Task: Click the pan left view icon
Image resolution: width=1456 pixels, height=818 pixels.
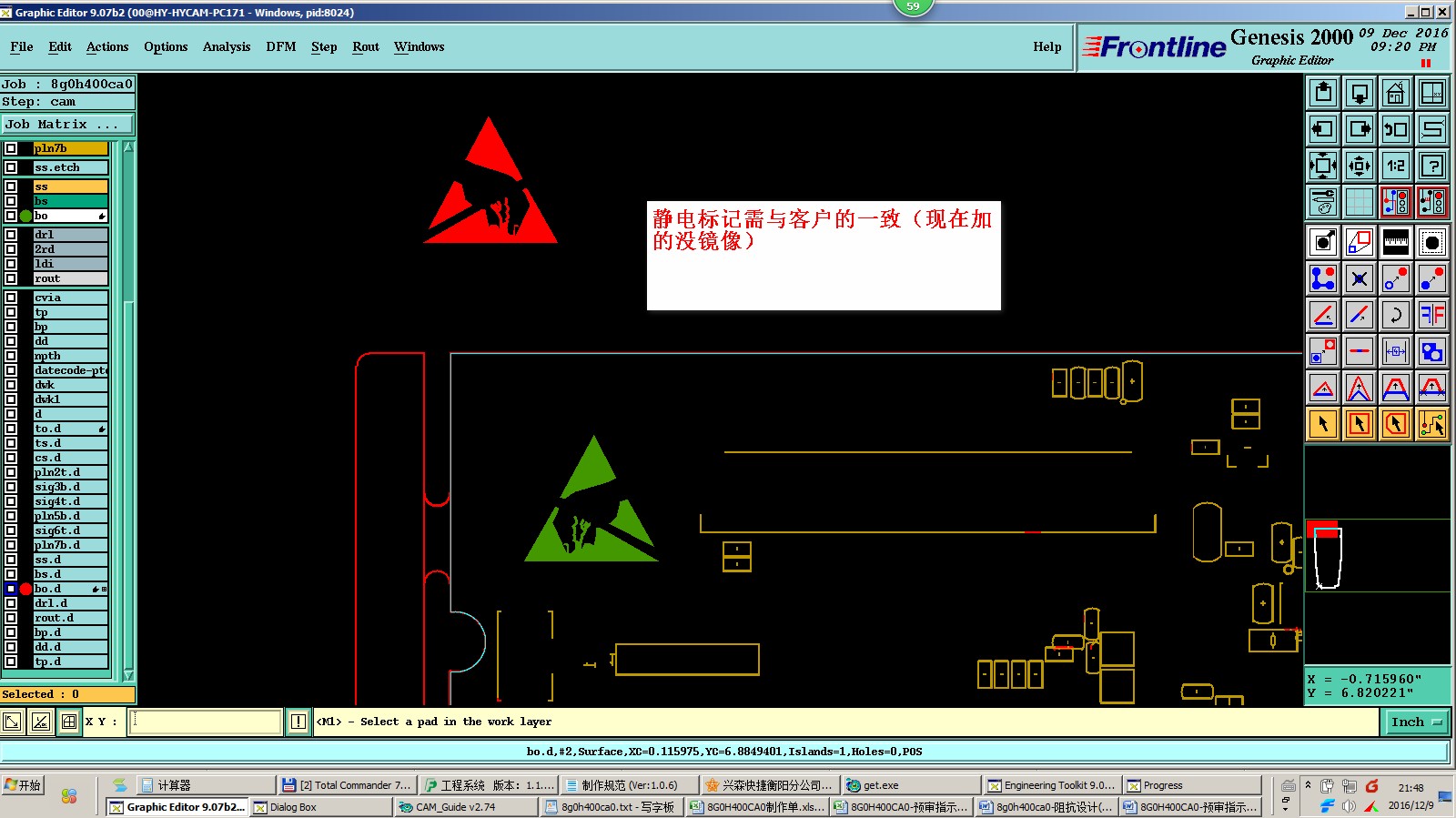Action: (1323, 129)
